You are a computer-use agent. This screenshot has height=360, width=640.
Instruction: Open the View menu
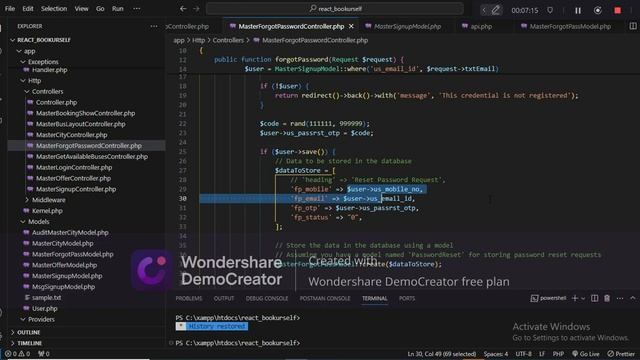pos(81,9)
